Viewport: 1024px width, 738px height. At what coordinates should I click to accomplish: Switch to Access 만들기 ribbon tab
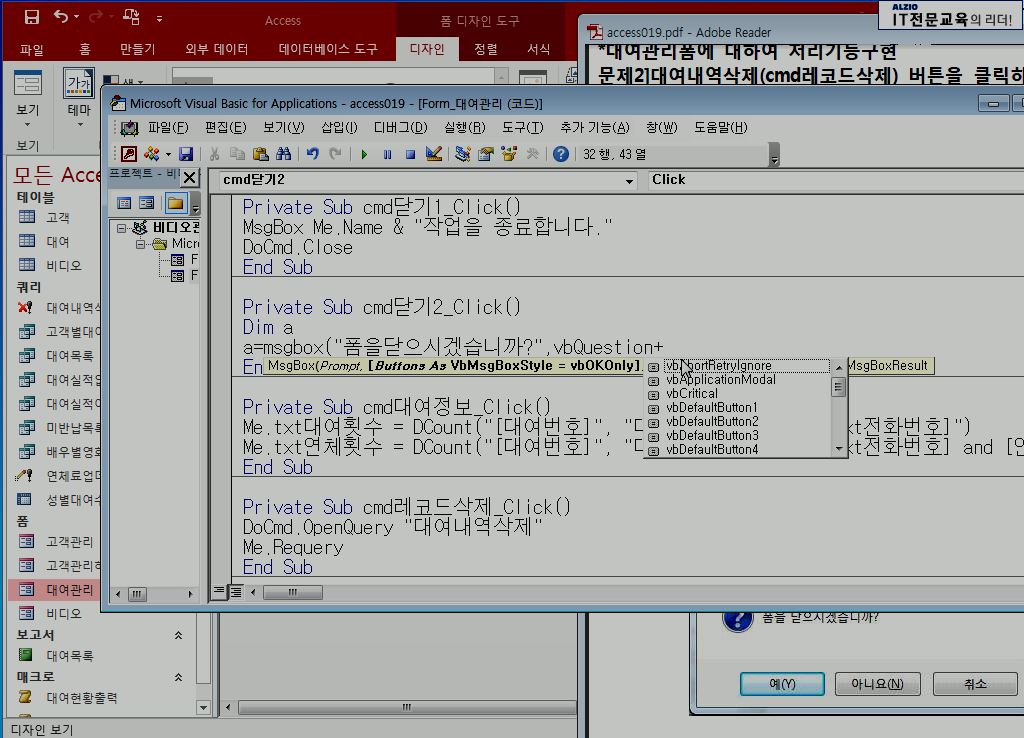[x=137, y=49]
